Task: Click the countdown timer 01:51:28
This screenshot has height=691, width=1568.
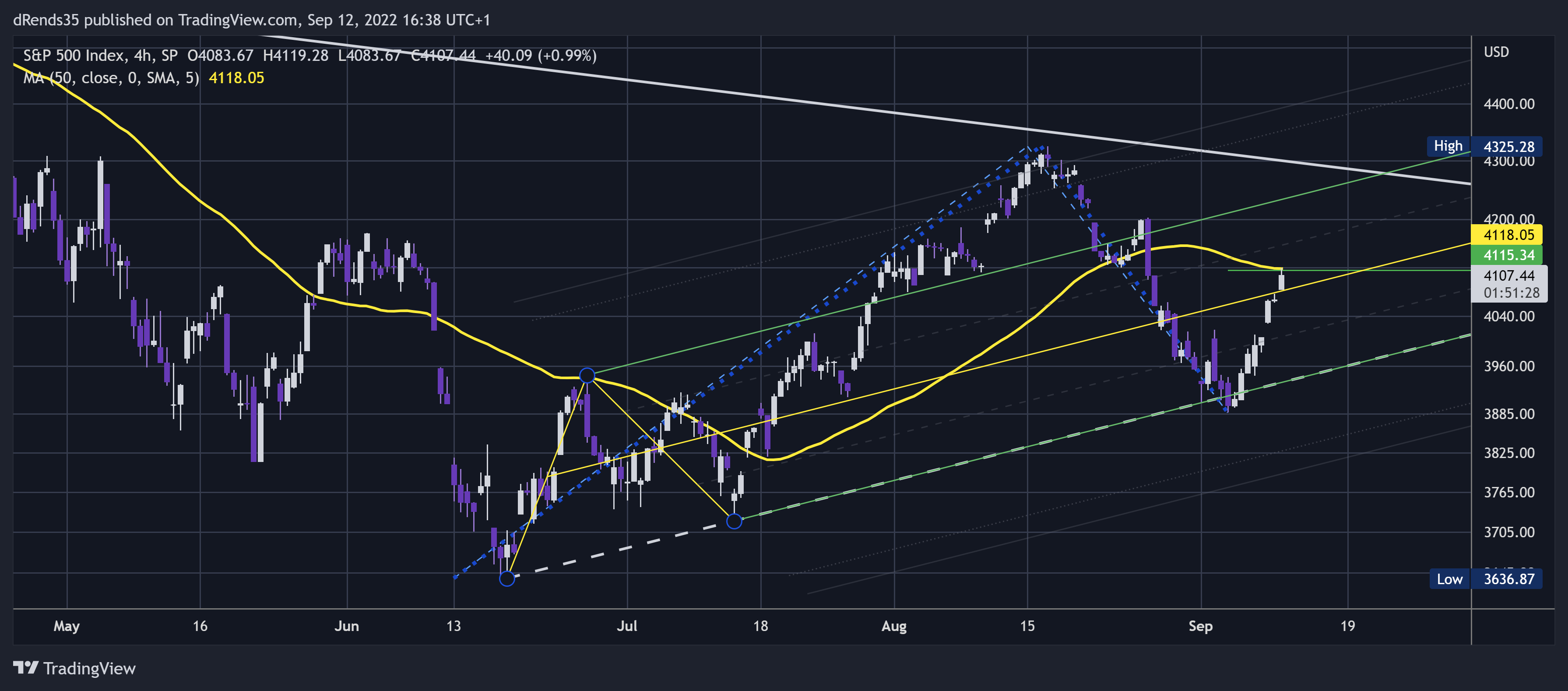Action: coord(1512,293)
